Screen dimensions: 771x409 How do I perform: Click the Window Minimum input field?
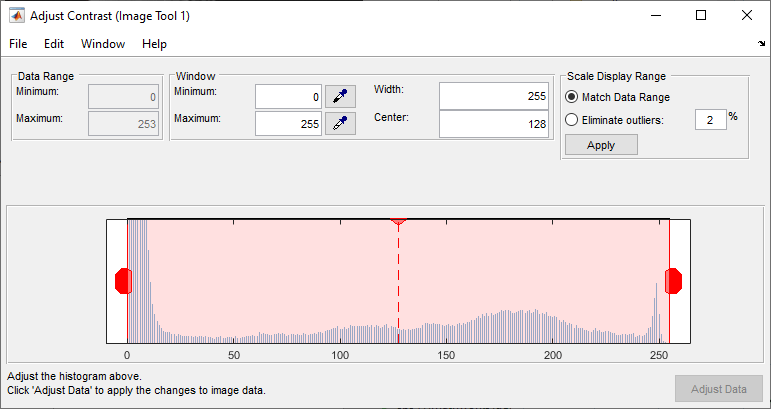click(288, 97)
